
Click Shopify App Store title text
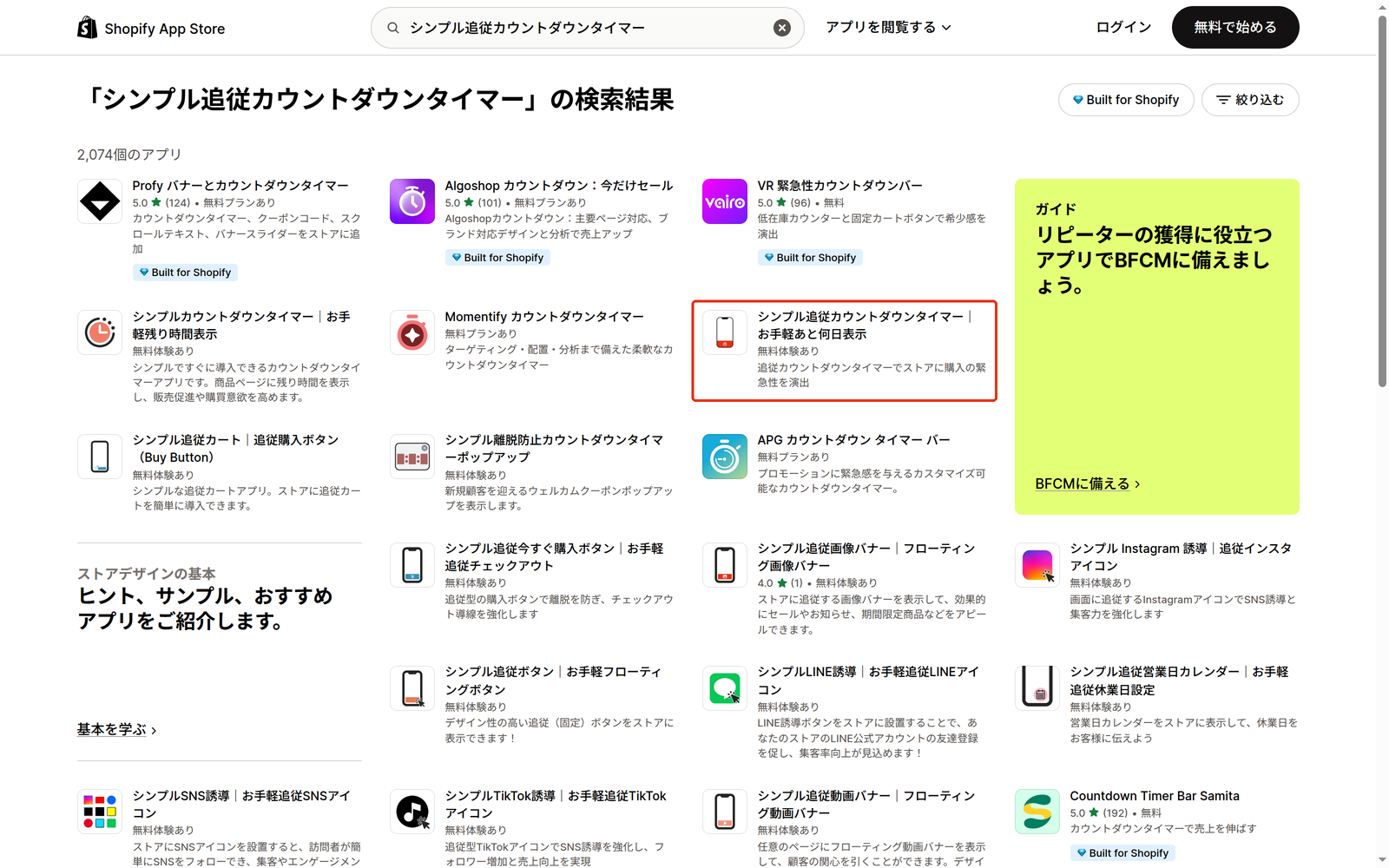[164, 29]
